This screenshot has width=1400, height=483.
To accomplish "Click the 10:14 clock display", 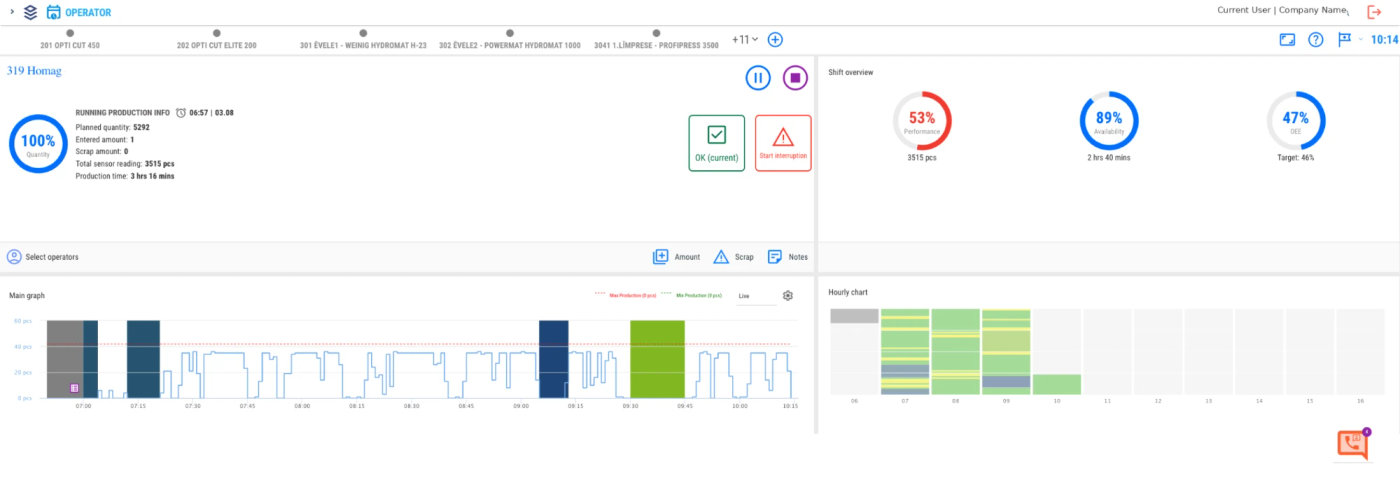I will click(x=1384, y=40).
